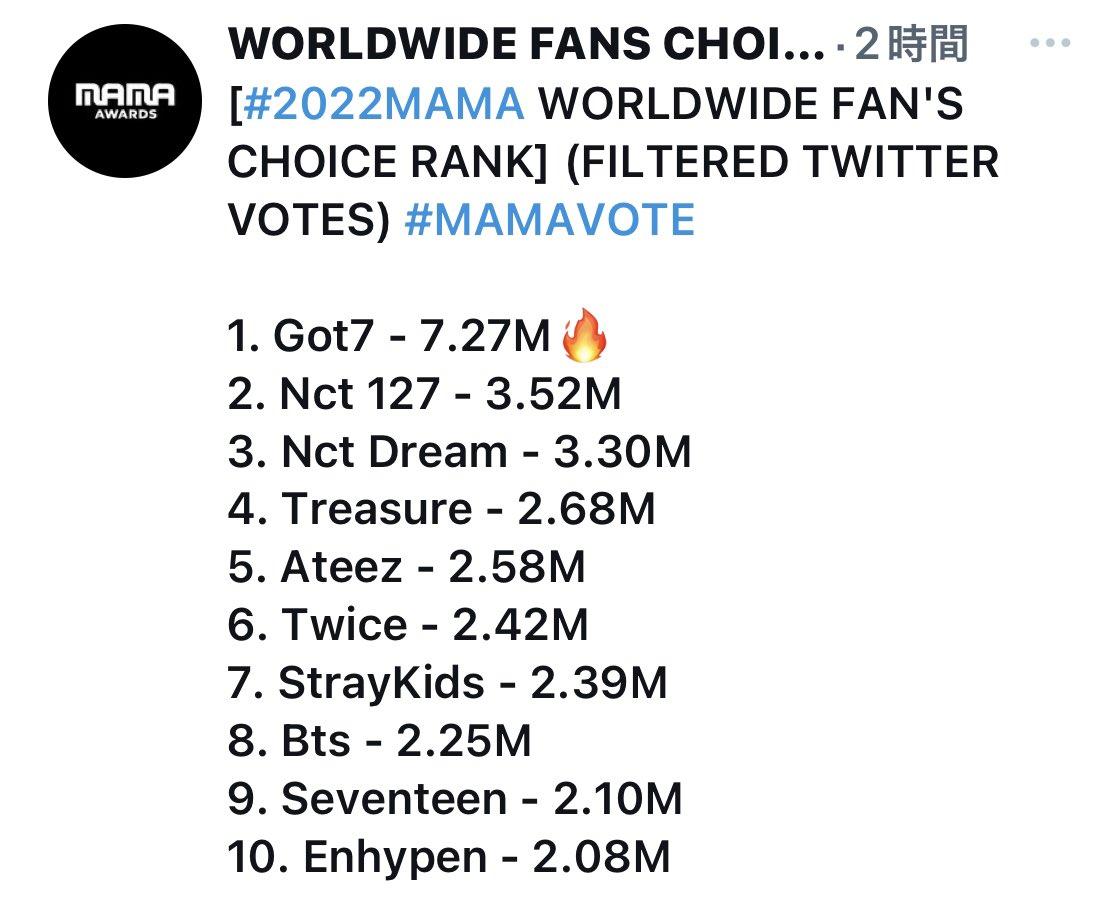The width and height of the screenshot is (1100, 898).
Task: Open the three-dot more options menu
Action: coord(1050,43)
